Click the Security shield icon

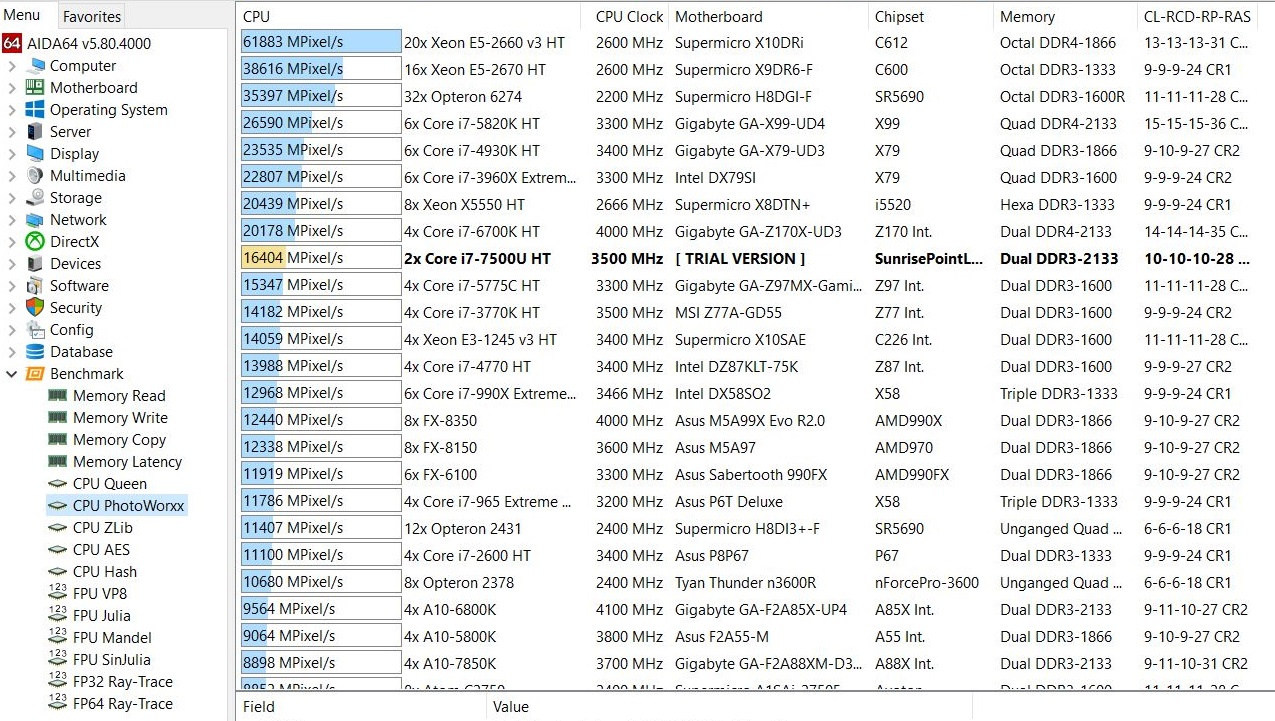point(35,308)
